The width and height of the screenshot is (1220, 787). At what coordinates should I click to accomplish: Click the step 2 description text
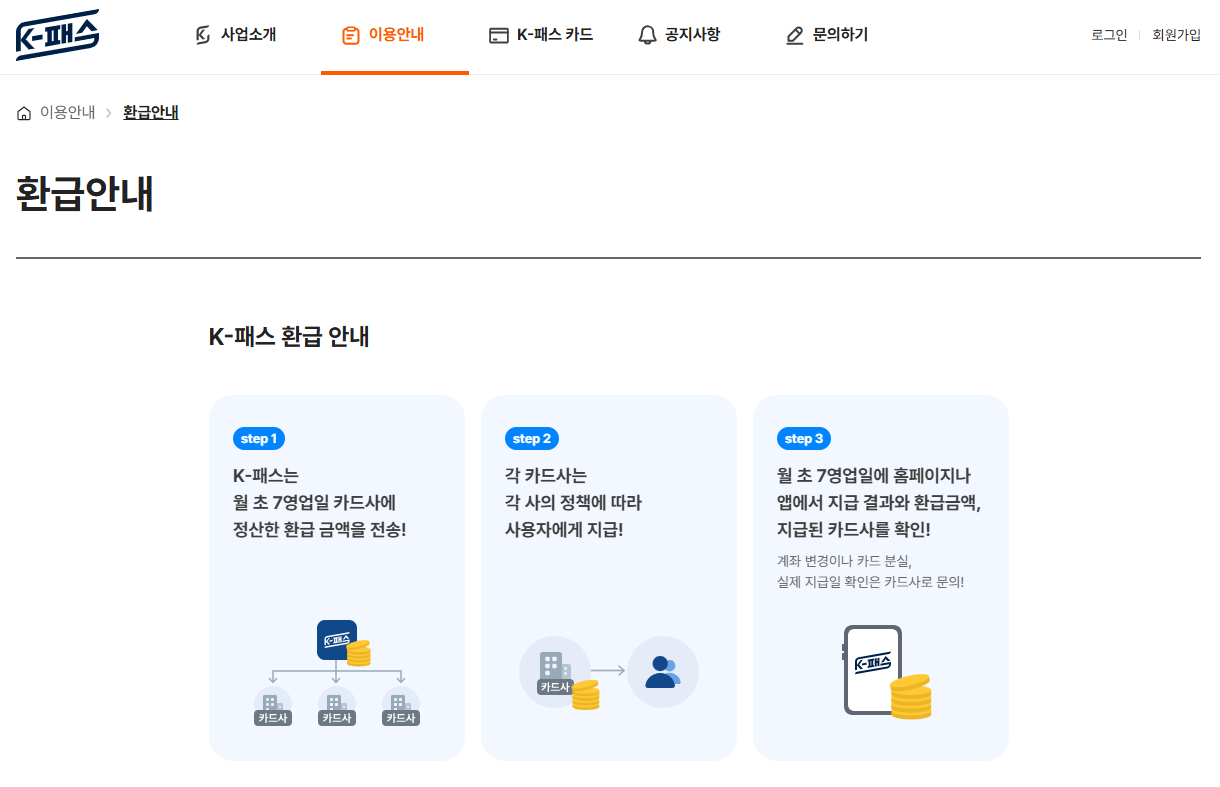(x=574, y=502)
